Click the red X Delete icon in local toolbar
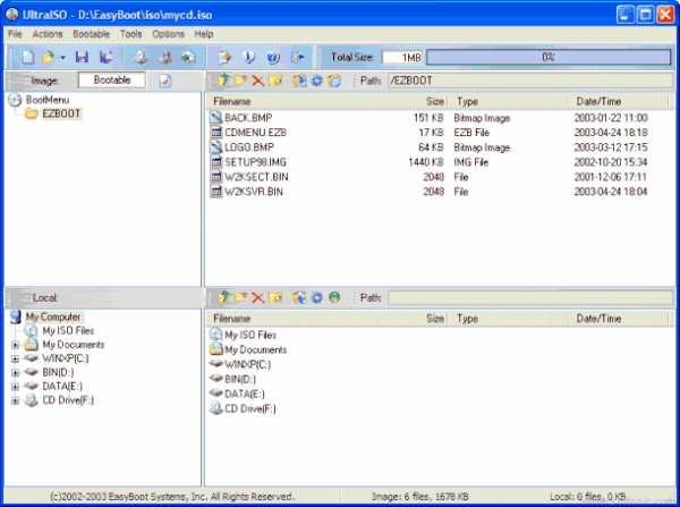Image resolution: width=680 pixels, height=507 pixels. click(x=258, y=298)
